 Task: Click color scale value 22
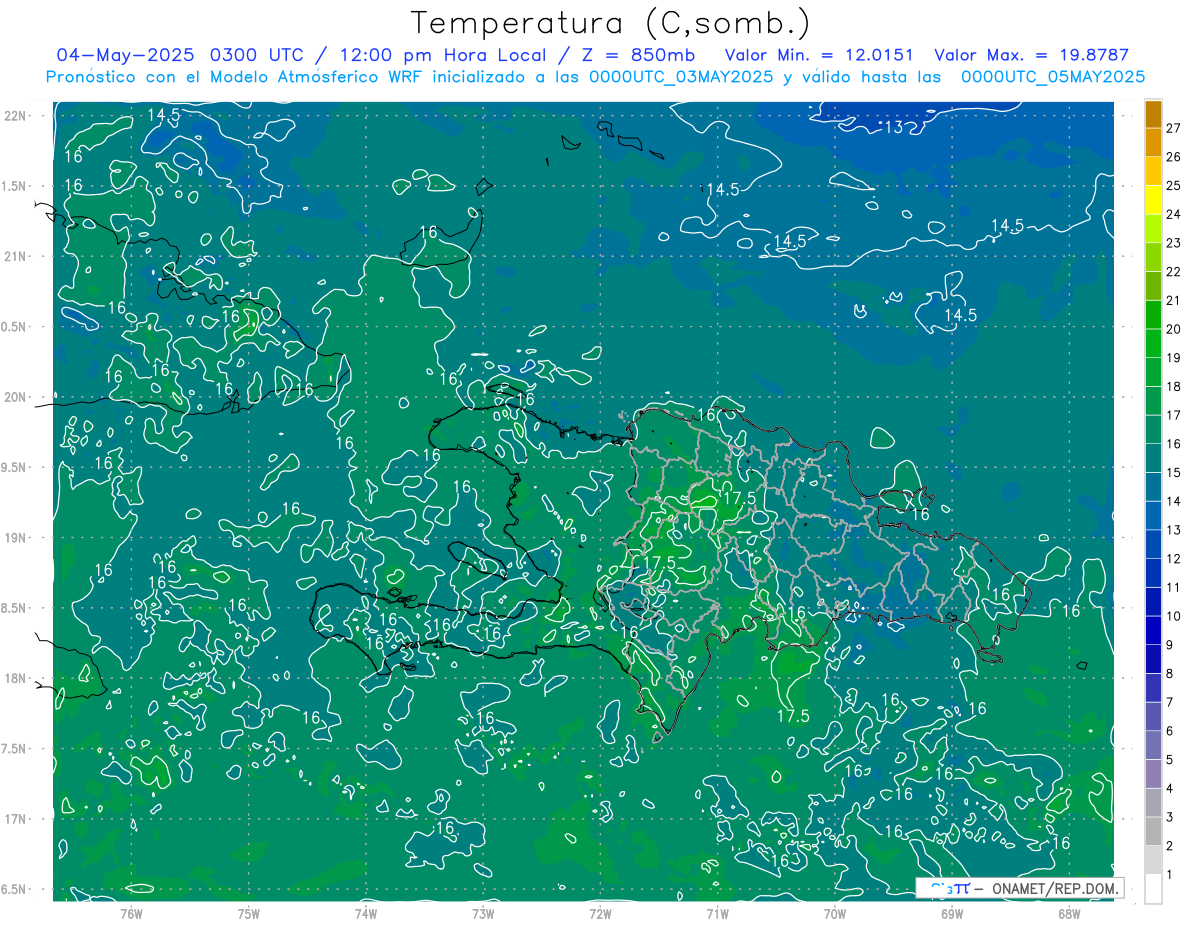pos(1173,272)
